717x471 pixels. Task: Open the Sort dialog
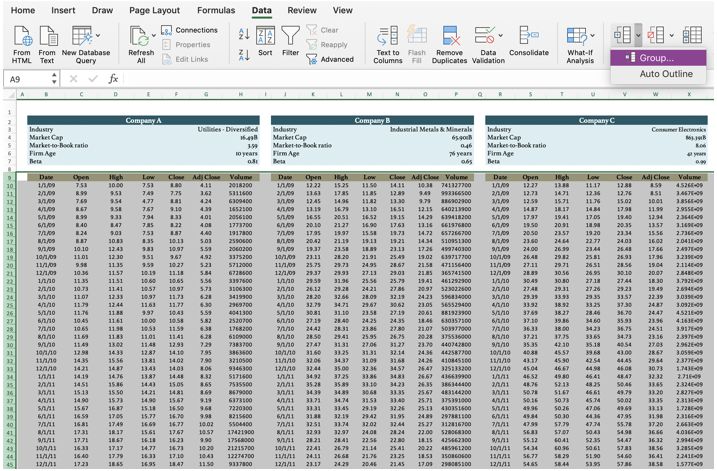(x=265, y=41)
